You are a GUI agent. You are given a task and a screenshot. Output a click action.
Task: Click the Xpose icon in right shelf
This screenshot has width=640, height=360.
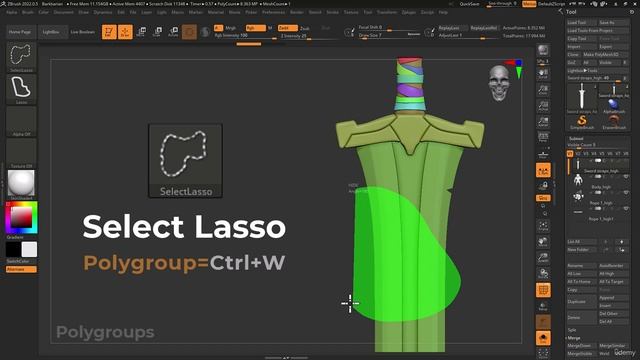click(543, 353)
